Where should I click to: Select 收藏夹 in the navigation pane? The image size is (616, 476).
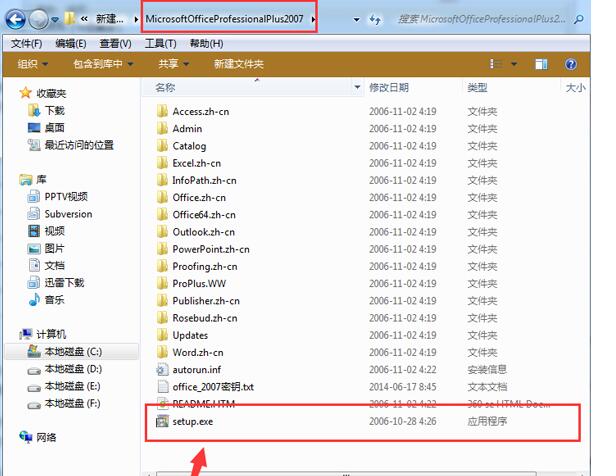51,93
